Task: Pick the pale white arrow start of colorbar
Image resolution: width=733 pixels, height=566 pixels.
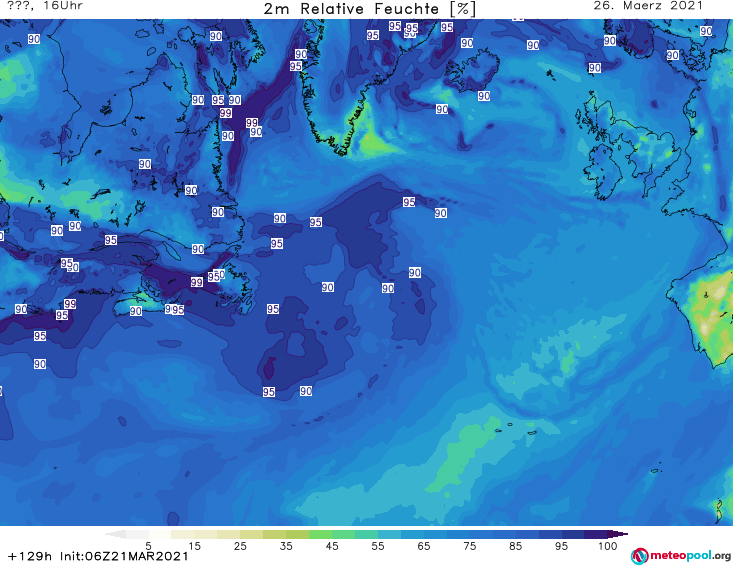Action: (x=115, y=534)
